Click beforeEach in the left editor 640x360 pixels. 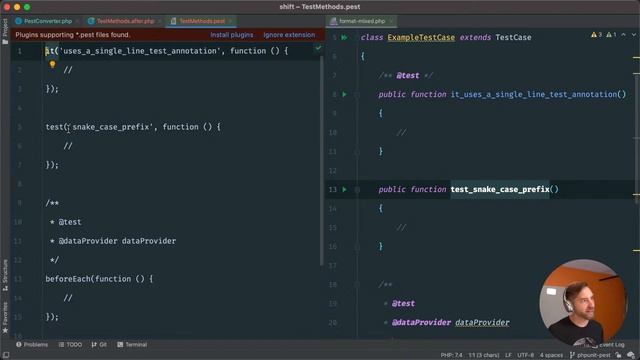(68, 279)
